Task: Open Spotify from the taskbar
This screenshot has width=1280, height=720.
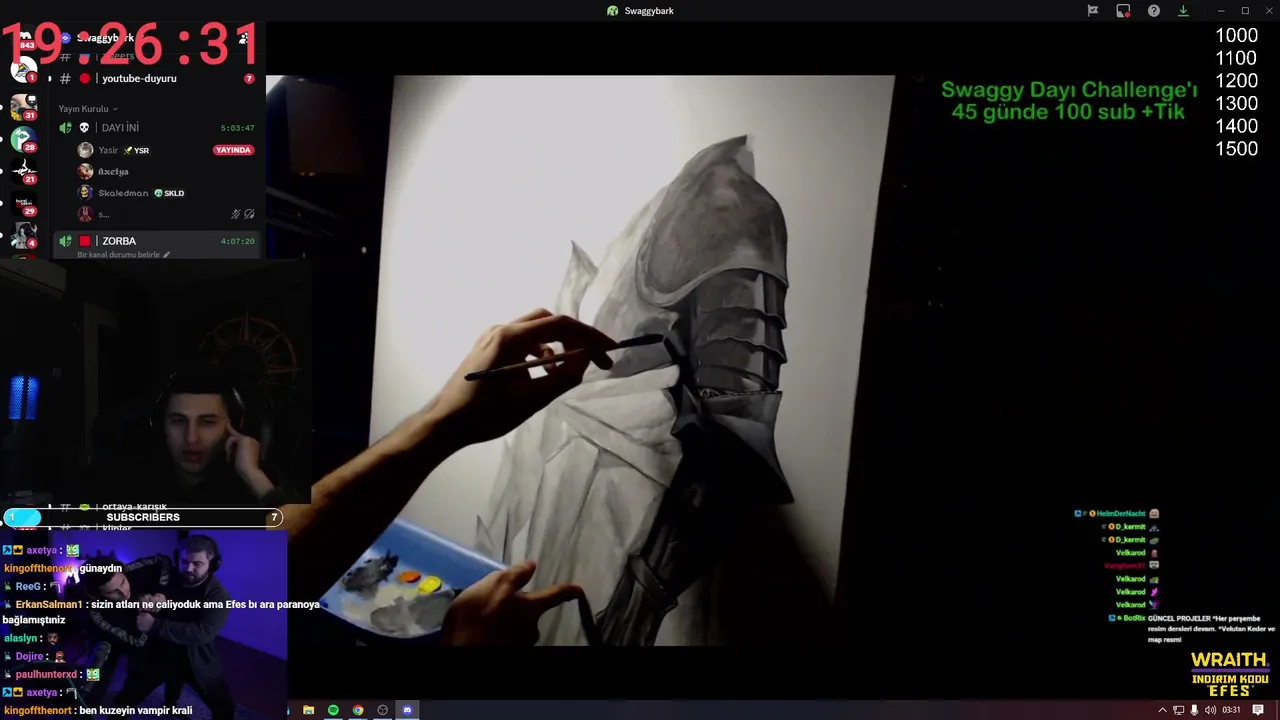Action: click(333, 710)
